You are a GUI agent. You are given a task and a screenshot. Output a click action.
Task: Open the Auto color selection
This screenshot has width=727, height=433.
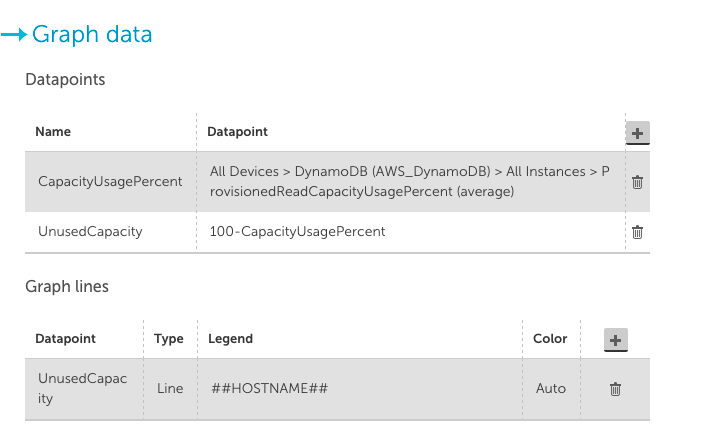pyautogui.click(x=551, y=388)
